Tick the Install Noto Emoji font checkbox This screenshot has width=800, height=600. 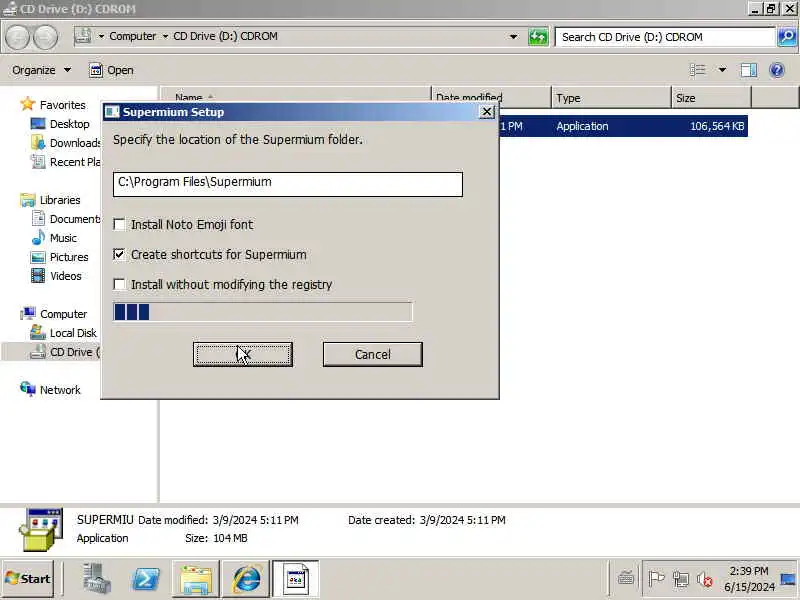(x=119, y=224)
